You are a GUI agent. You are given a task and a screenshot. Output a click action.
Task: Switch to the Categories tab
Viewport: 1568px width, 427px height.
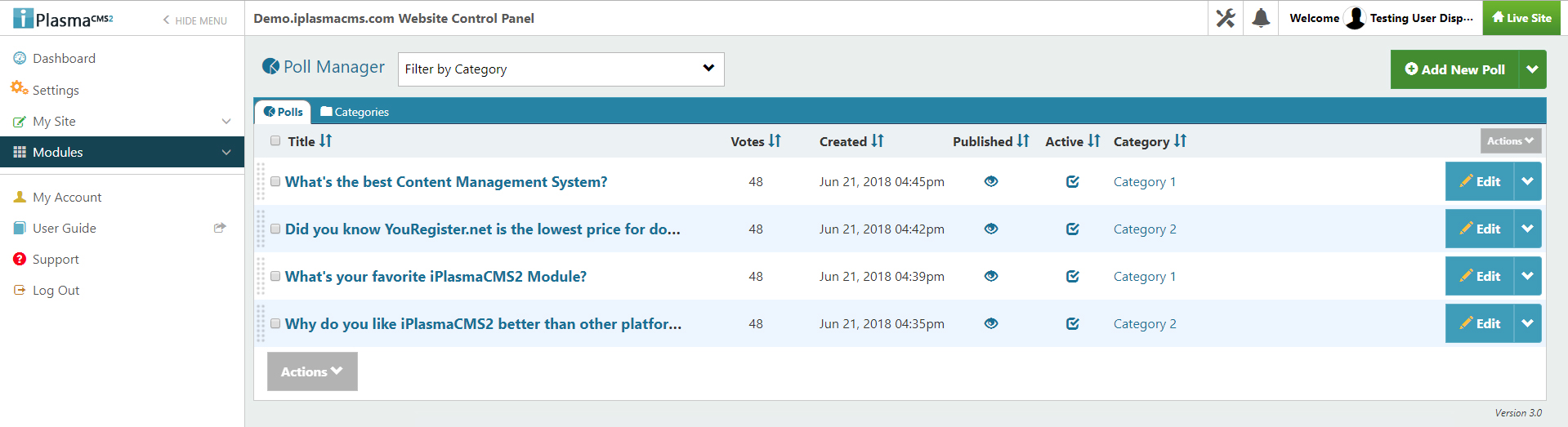pos(355,112)
